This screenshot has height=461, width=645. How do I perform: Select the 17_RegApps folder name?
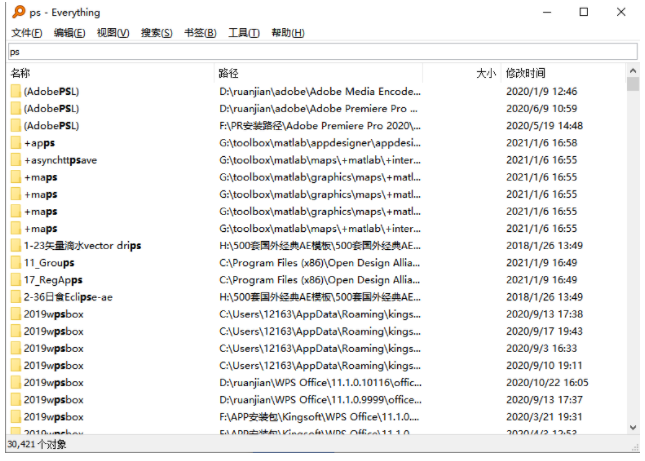(x=53, y=280)
